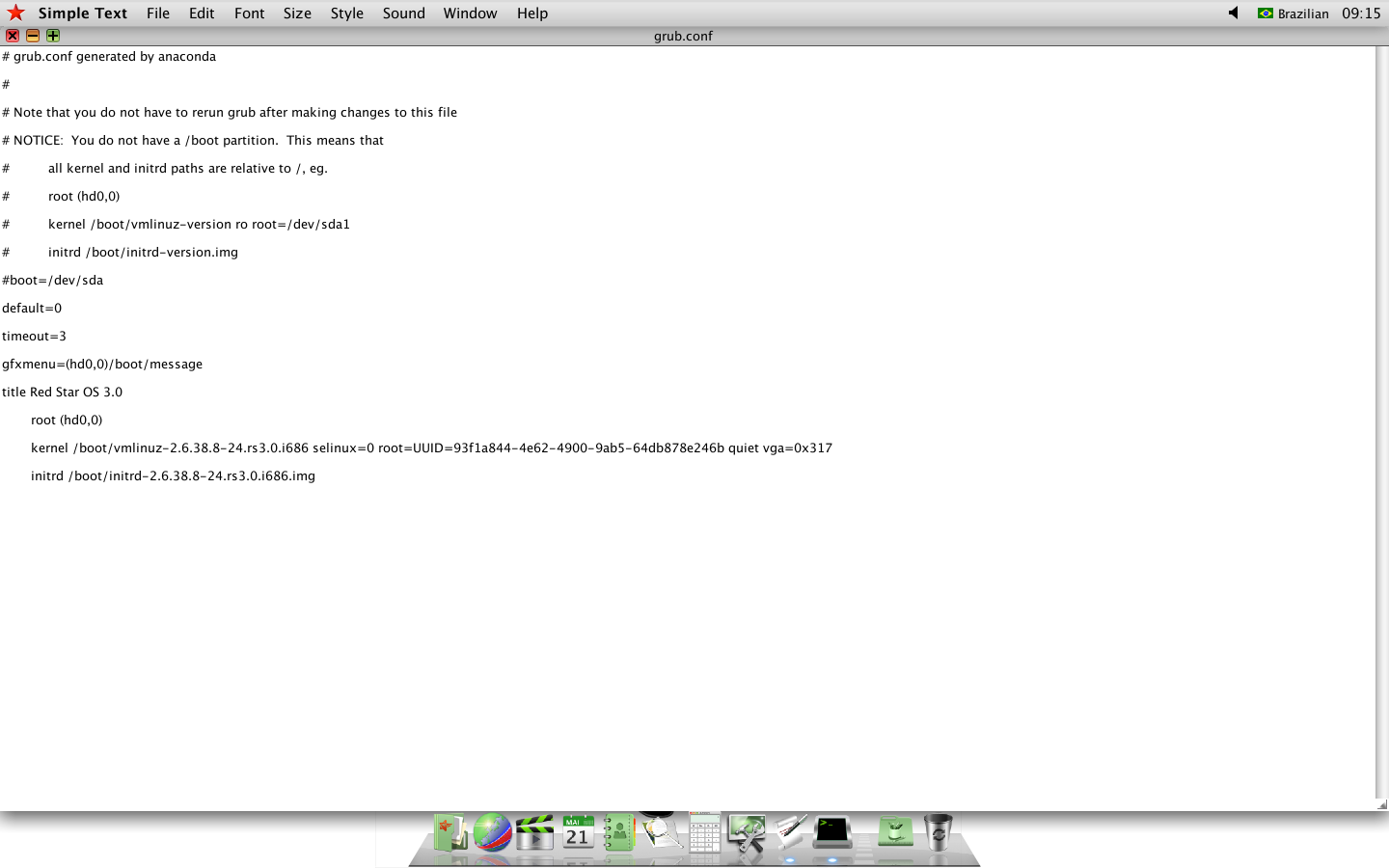Viewport: 1389px width, 868px height.
Task: Place cursor in 'timeout=3' line
Action: (x=34, y=336)
